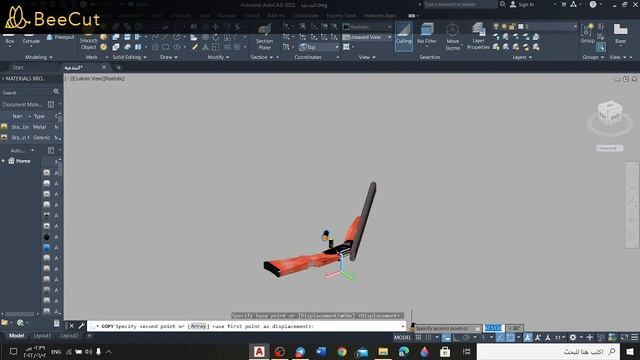The image size is (640, 360).
Task: Open the Unsaved View dropdown
Action: click(x=367, y=37)
